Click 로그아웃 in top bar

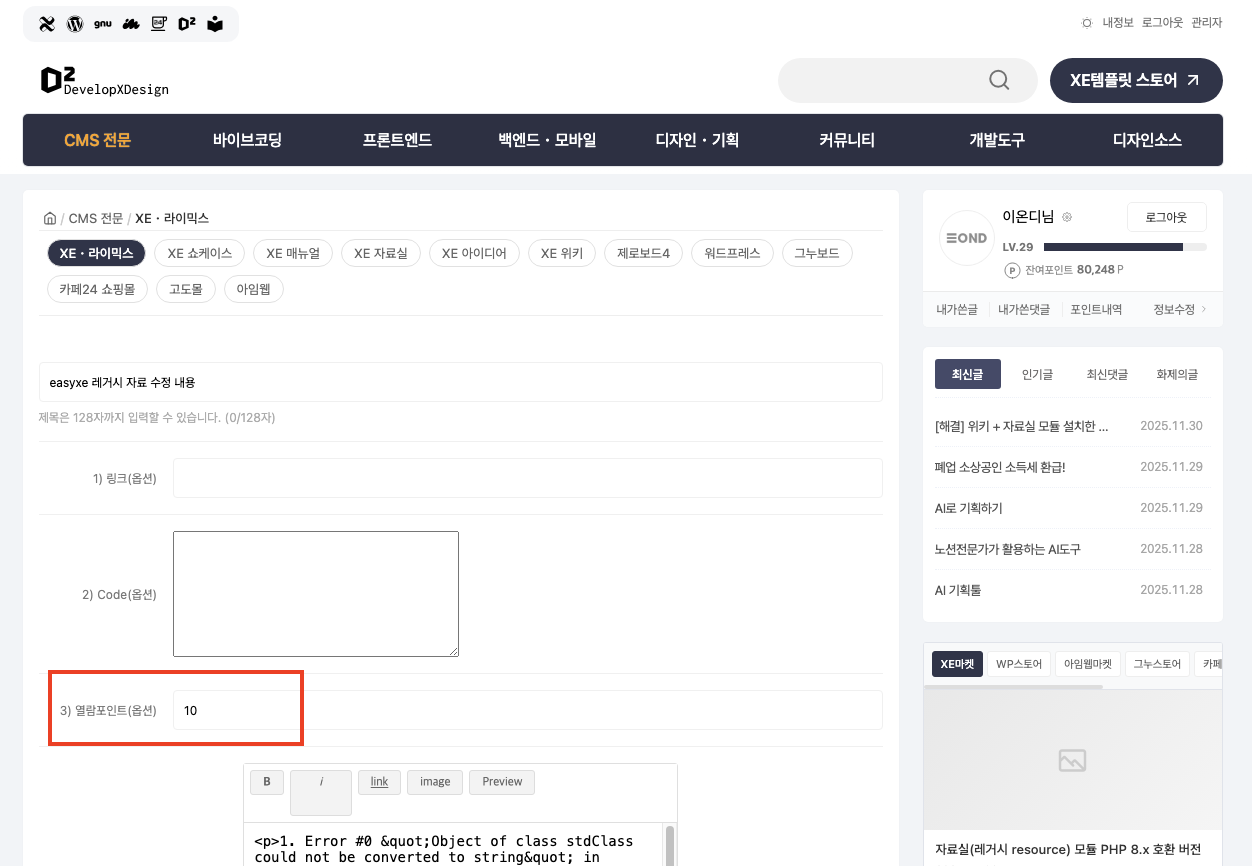point(1162,22)
